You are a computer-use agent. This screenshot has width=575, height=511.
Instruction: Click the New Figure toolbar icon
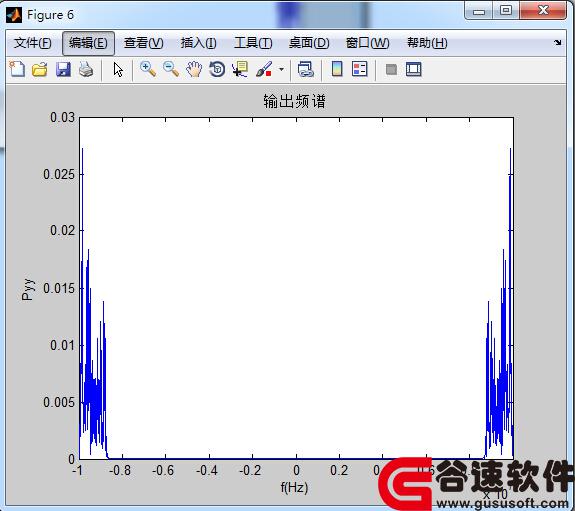pos(17,69)
